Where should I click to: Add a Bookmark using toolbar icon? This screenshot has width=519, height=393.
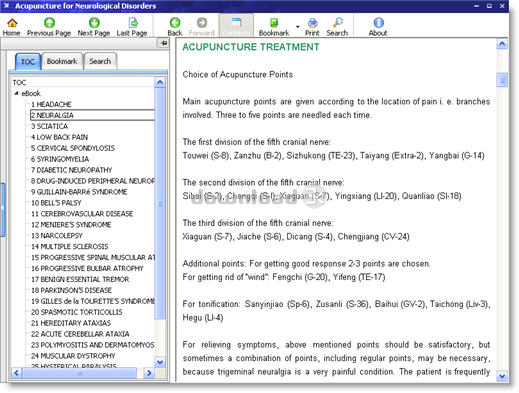[274, 23]
